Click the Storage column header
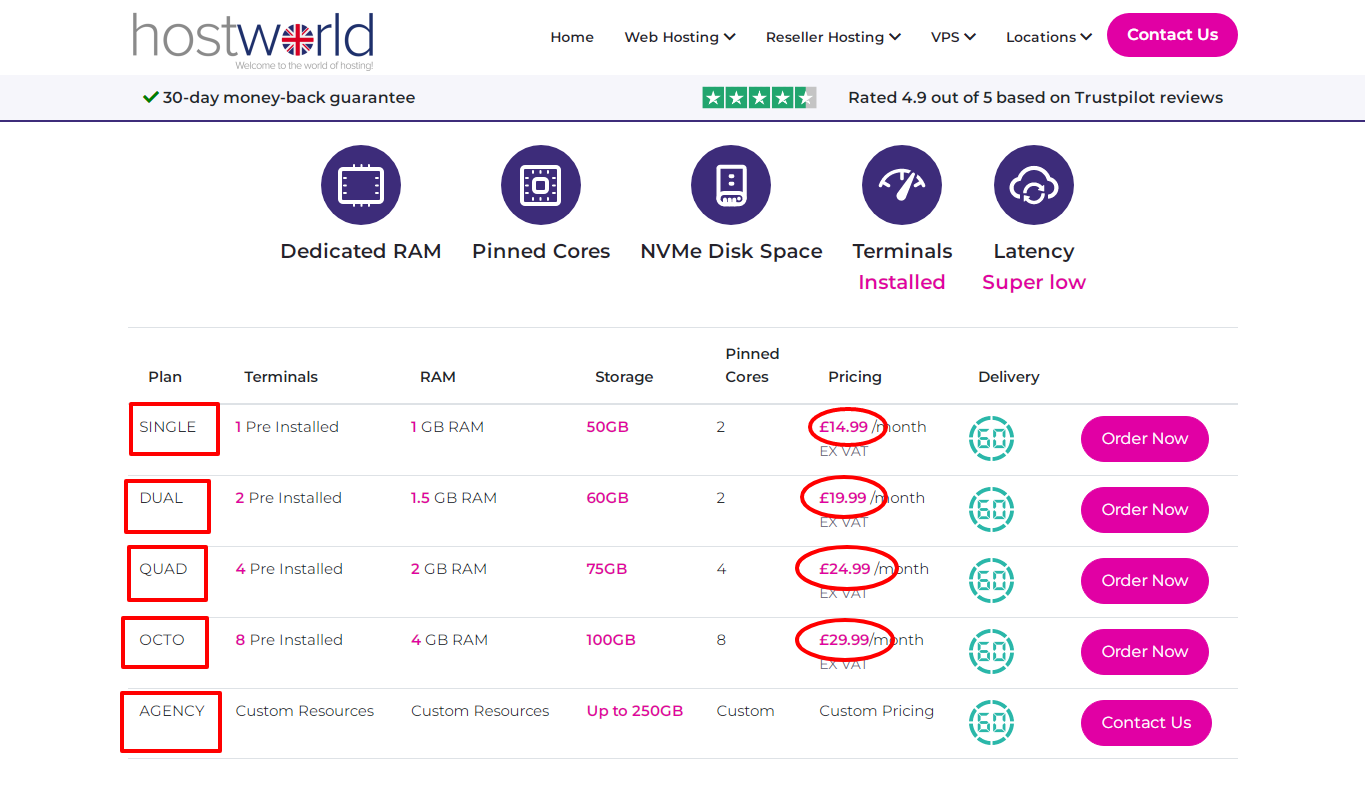 (x=624, y=377)
